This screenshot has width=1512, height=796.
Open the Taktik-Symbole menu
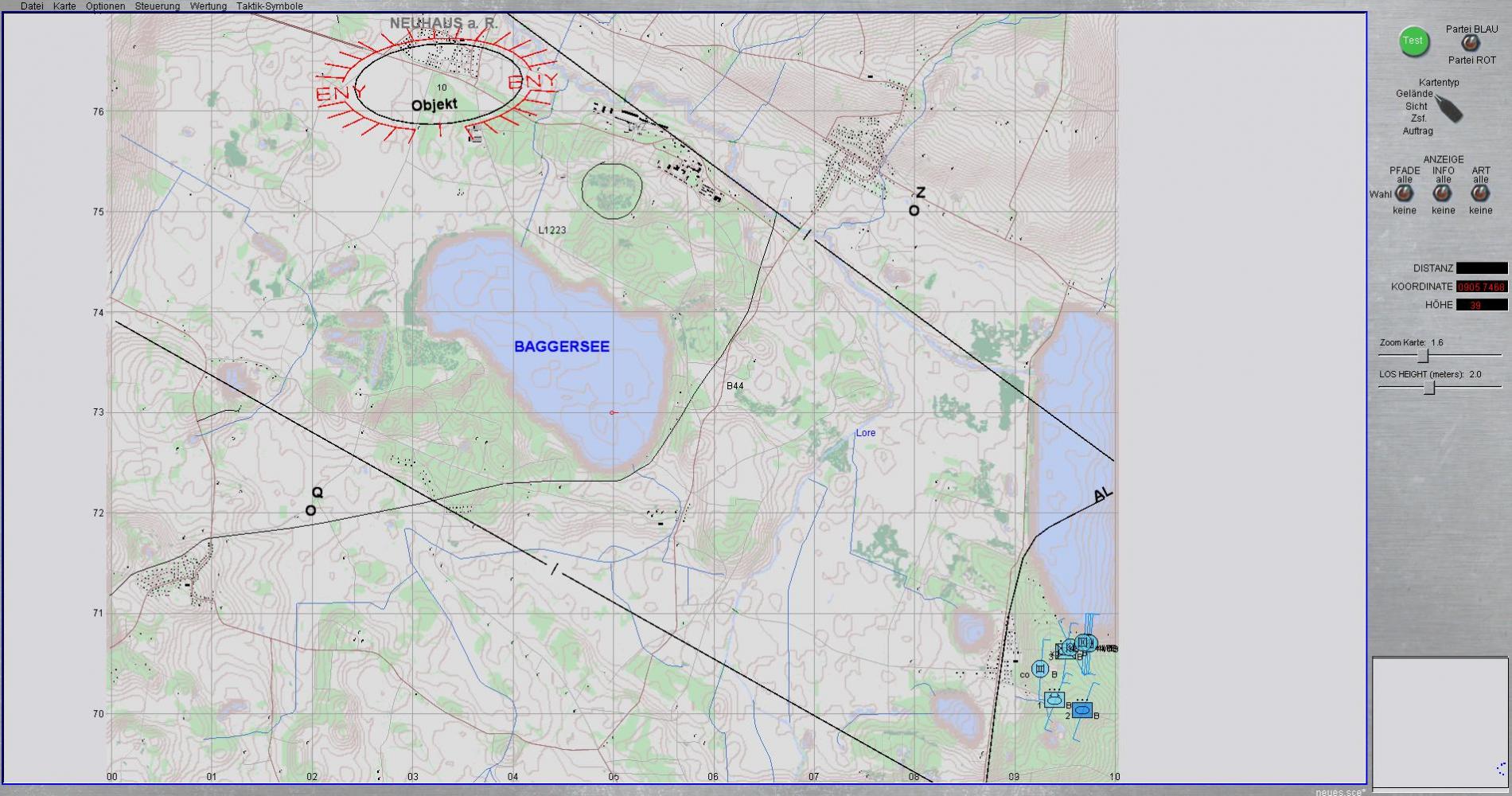point(269,6)
